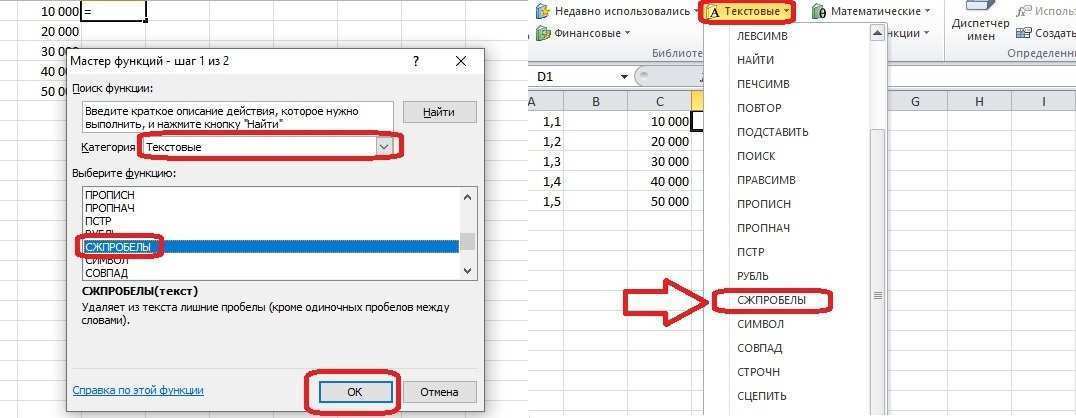Image resolution: width=1076 pixels, height=418 pixels.
Task: Open the Категория combo box showing Текстовые
Action: coord(268,147)
